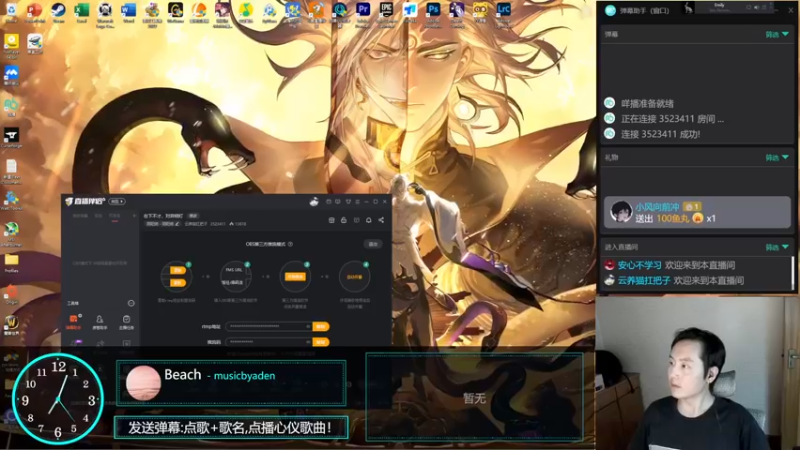Click the calendar icon in streaming app header
The image size is (800, 450).
pyautogui.click(x=331, y=220)
